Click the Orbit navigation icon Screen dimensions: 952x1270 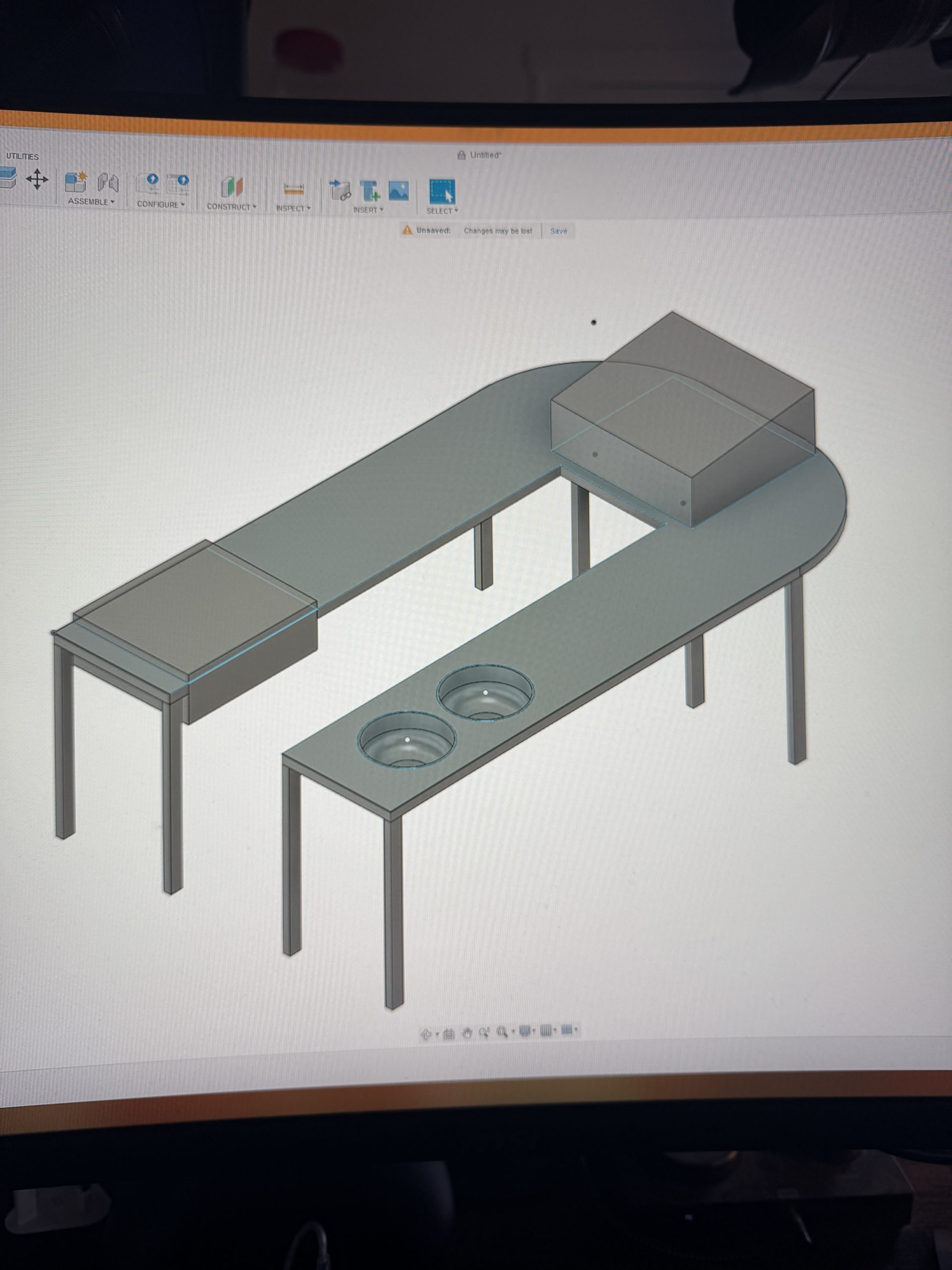click(426, 1034)
